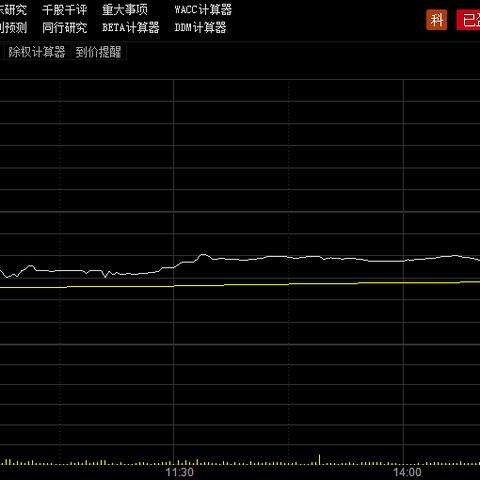Open 千股千评 stock commentary link

(x=65, y=10)
